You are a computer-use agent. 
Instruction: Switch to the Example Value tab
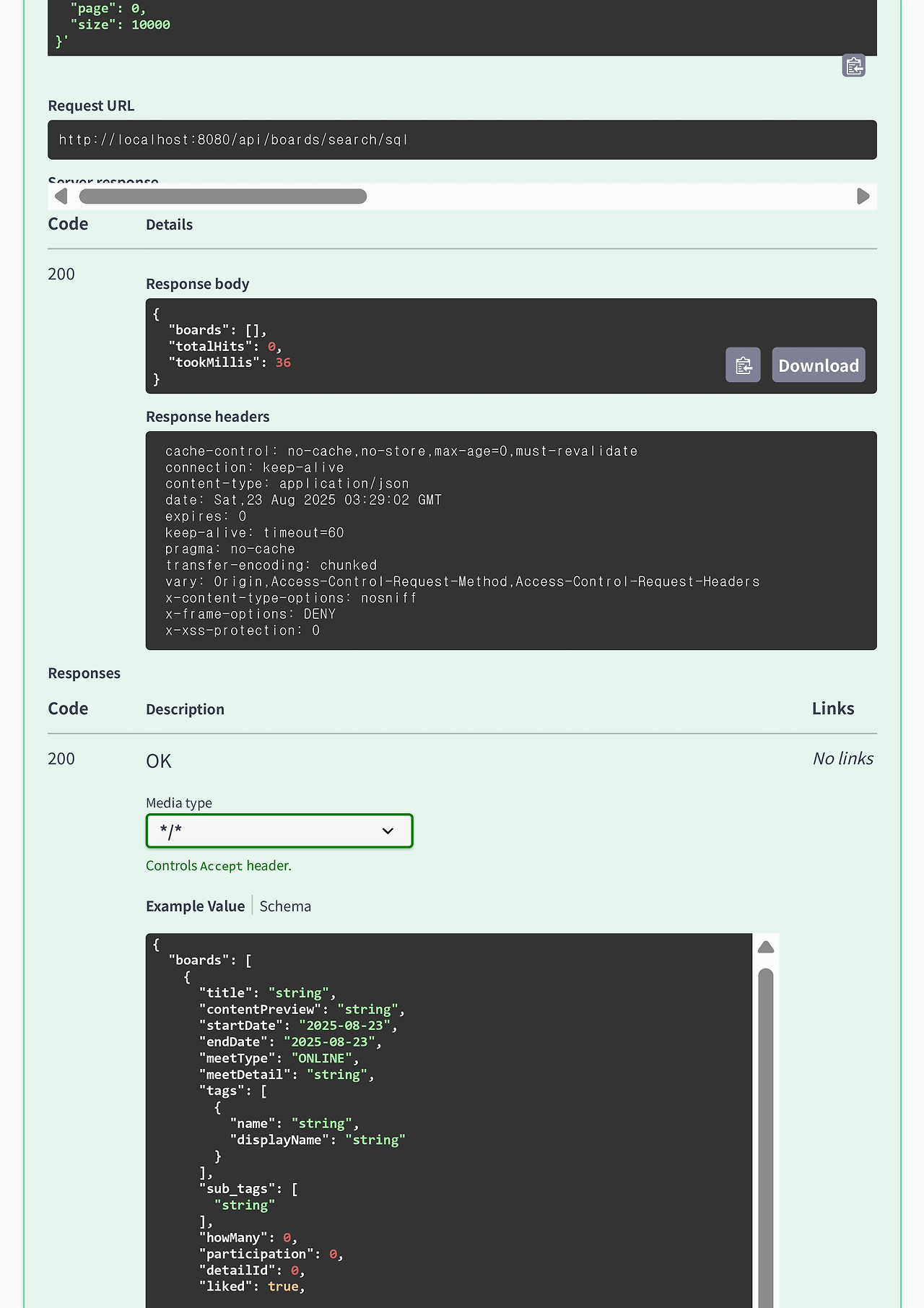(x=195, y=906)
